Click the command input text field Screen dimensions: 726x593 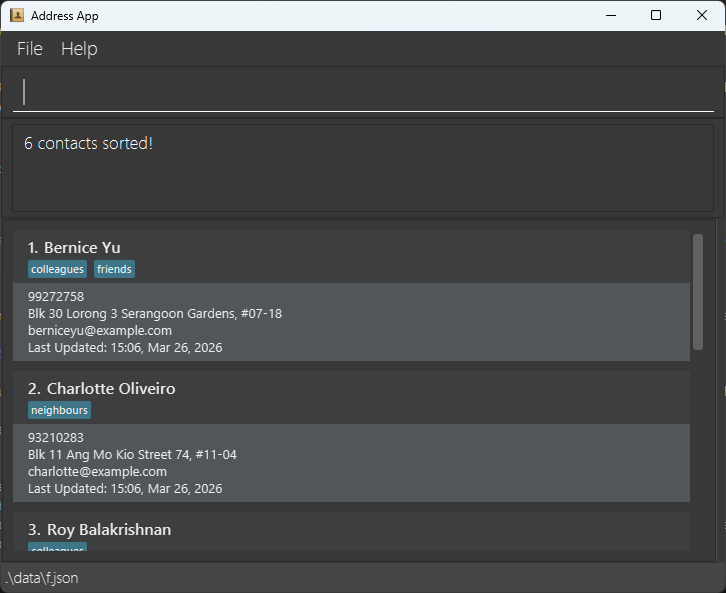[x=363, y=92]
